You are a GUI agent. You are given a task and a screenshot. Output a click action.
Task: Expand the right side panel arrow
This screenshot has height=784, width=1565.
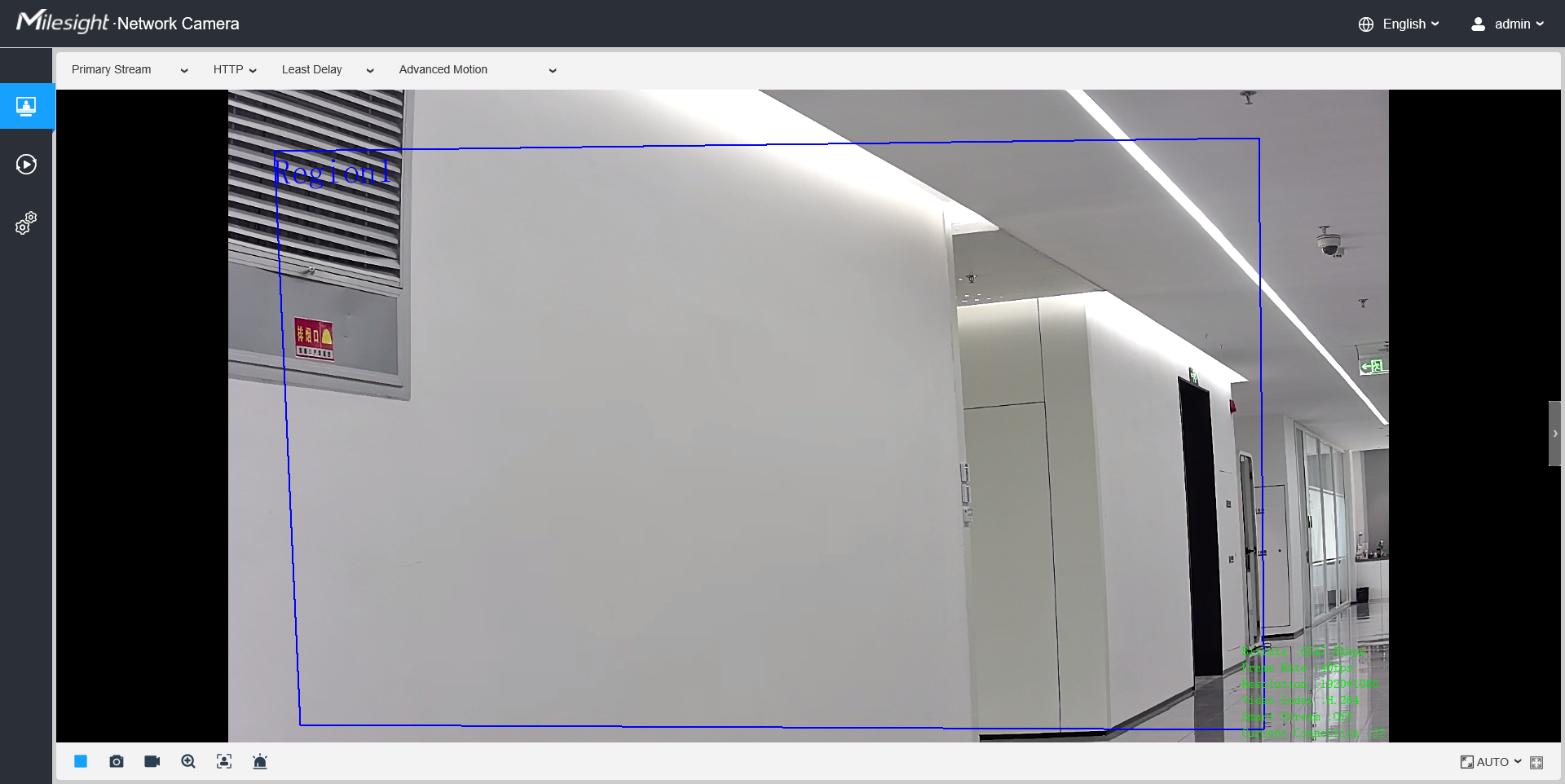point(1555,434)
